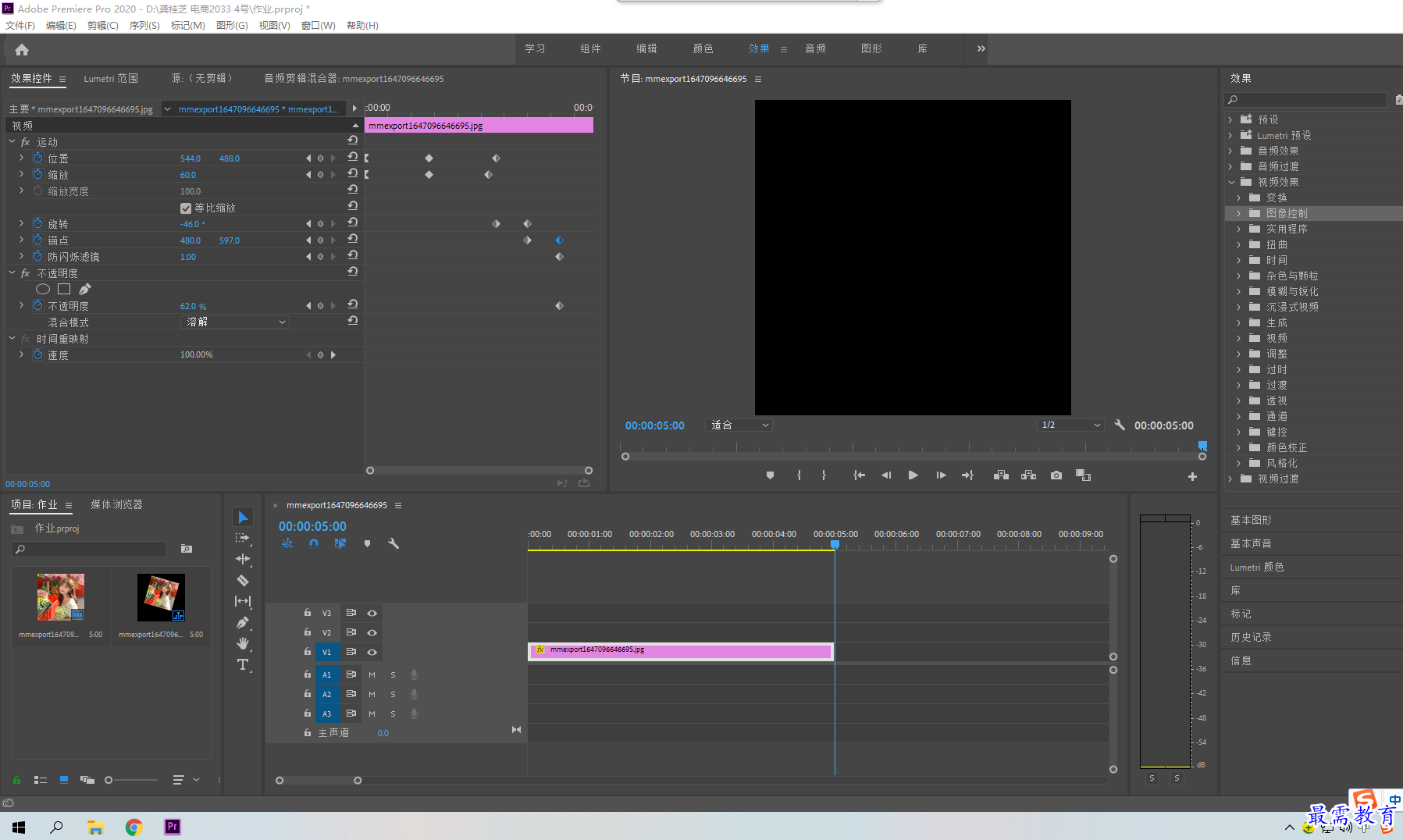Open program monitor settings wrench

1120,425
